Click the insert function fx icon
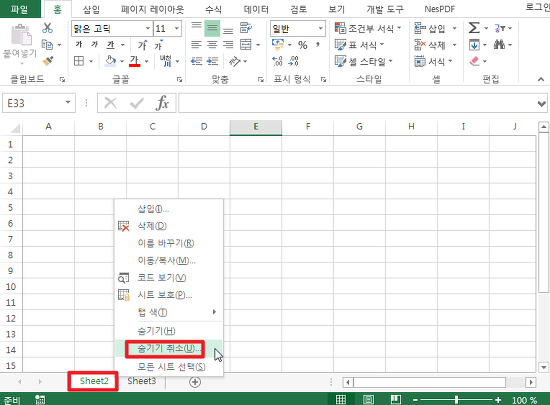Screen dimensions: 550x405 pyautogui.click(x=162, y=103)
